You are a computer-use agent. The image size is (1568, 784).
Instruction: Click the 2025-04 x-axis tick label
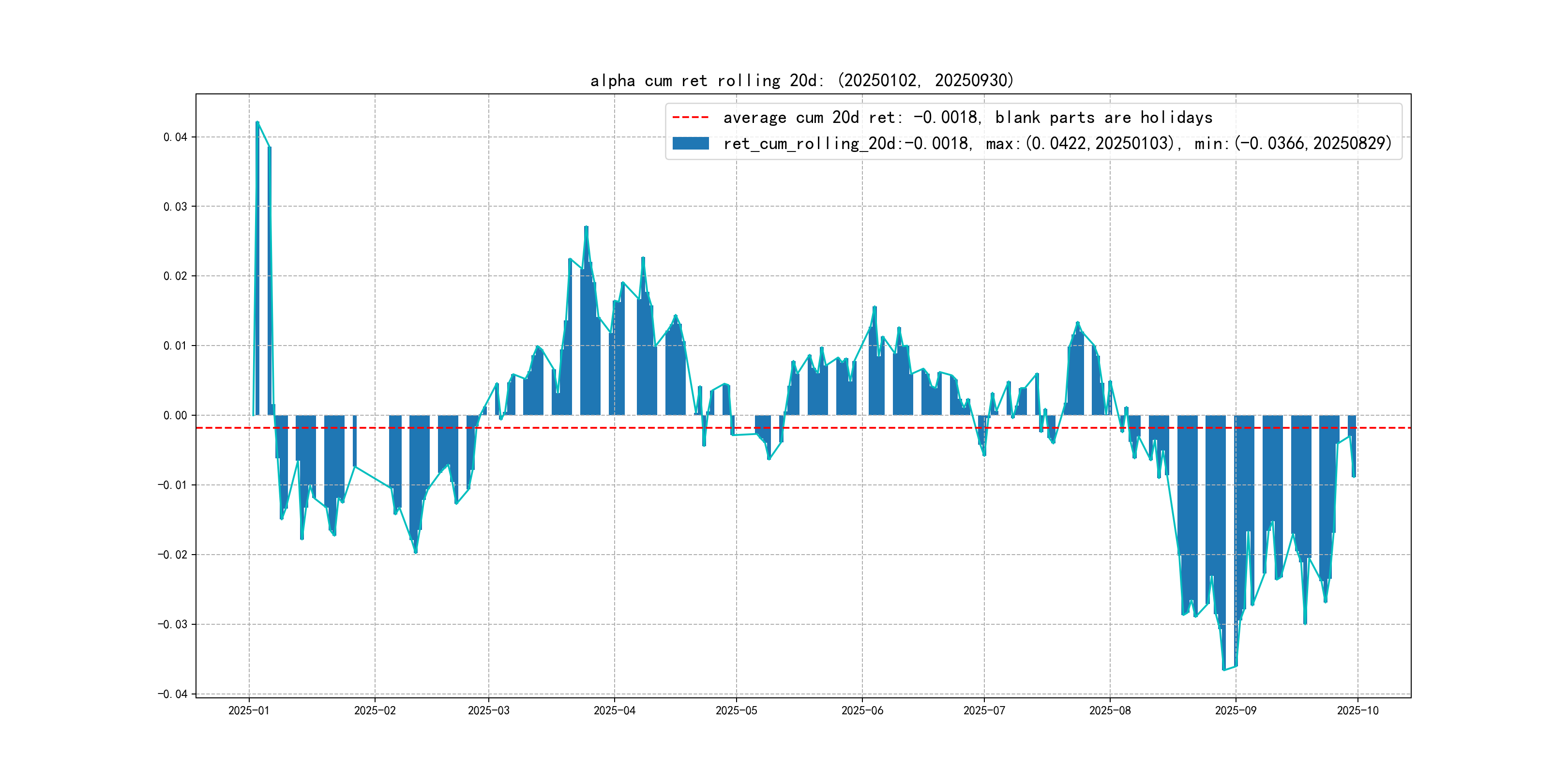click(x=614, y=710)
